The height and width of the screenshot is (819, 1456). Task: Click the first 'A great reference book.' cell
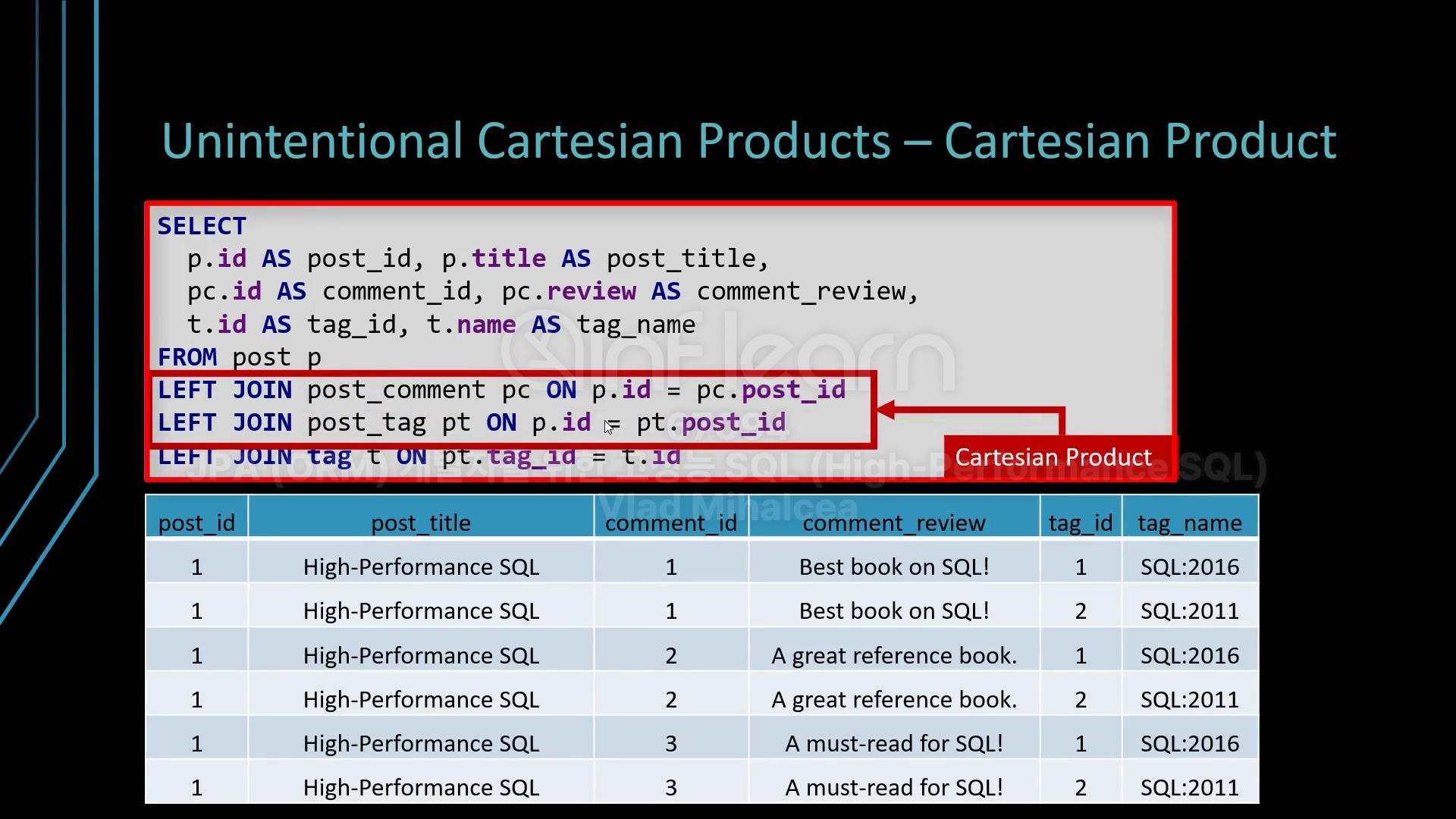click(x=893, y=655)
